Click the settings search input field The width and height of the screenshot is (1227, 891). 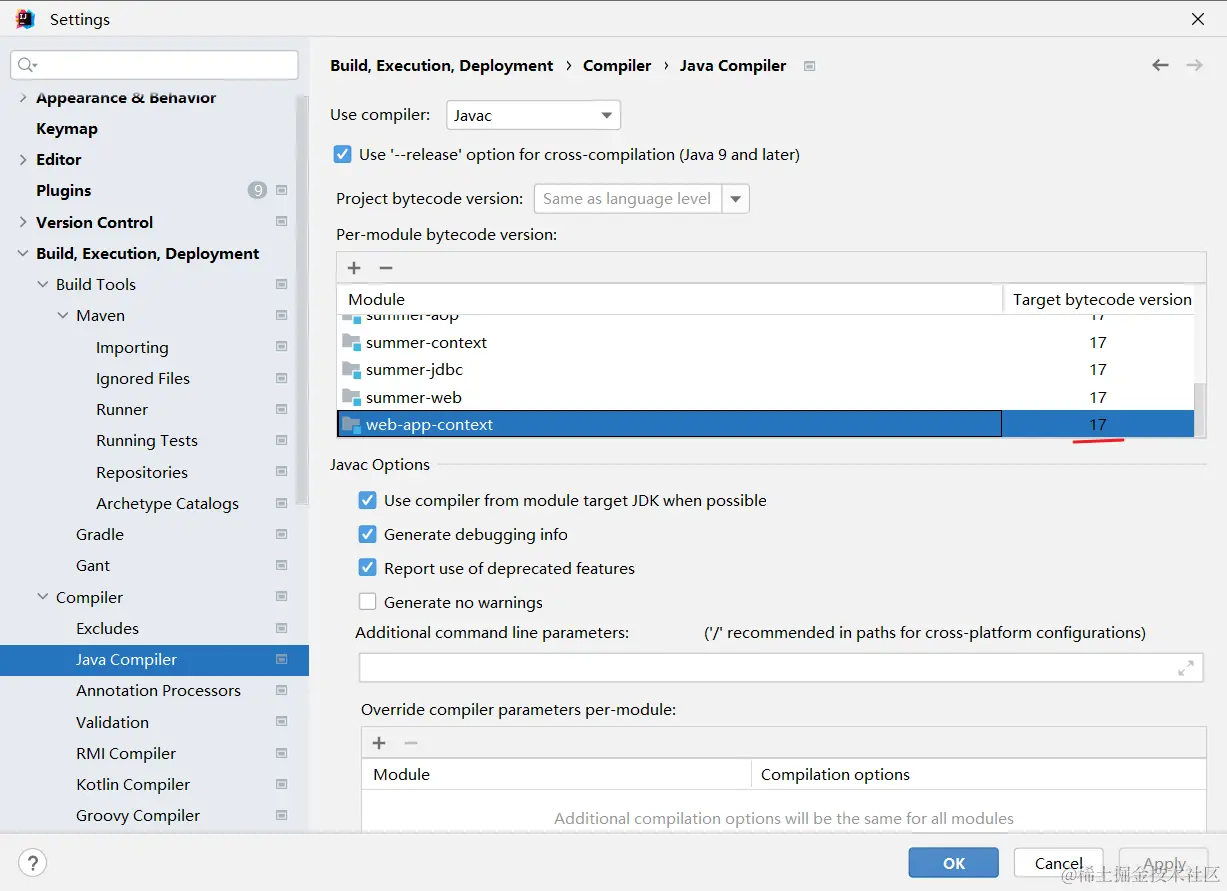pyautogui.click(x=154, y=65)
